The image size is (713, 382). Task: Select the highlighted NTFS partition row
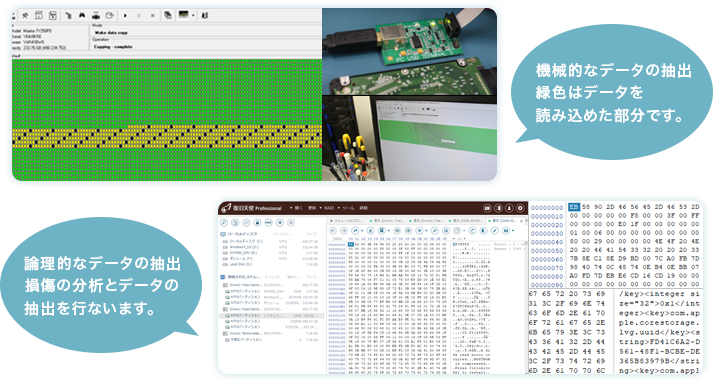[x=271, y=315]
